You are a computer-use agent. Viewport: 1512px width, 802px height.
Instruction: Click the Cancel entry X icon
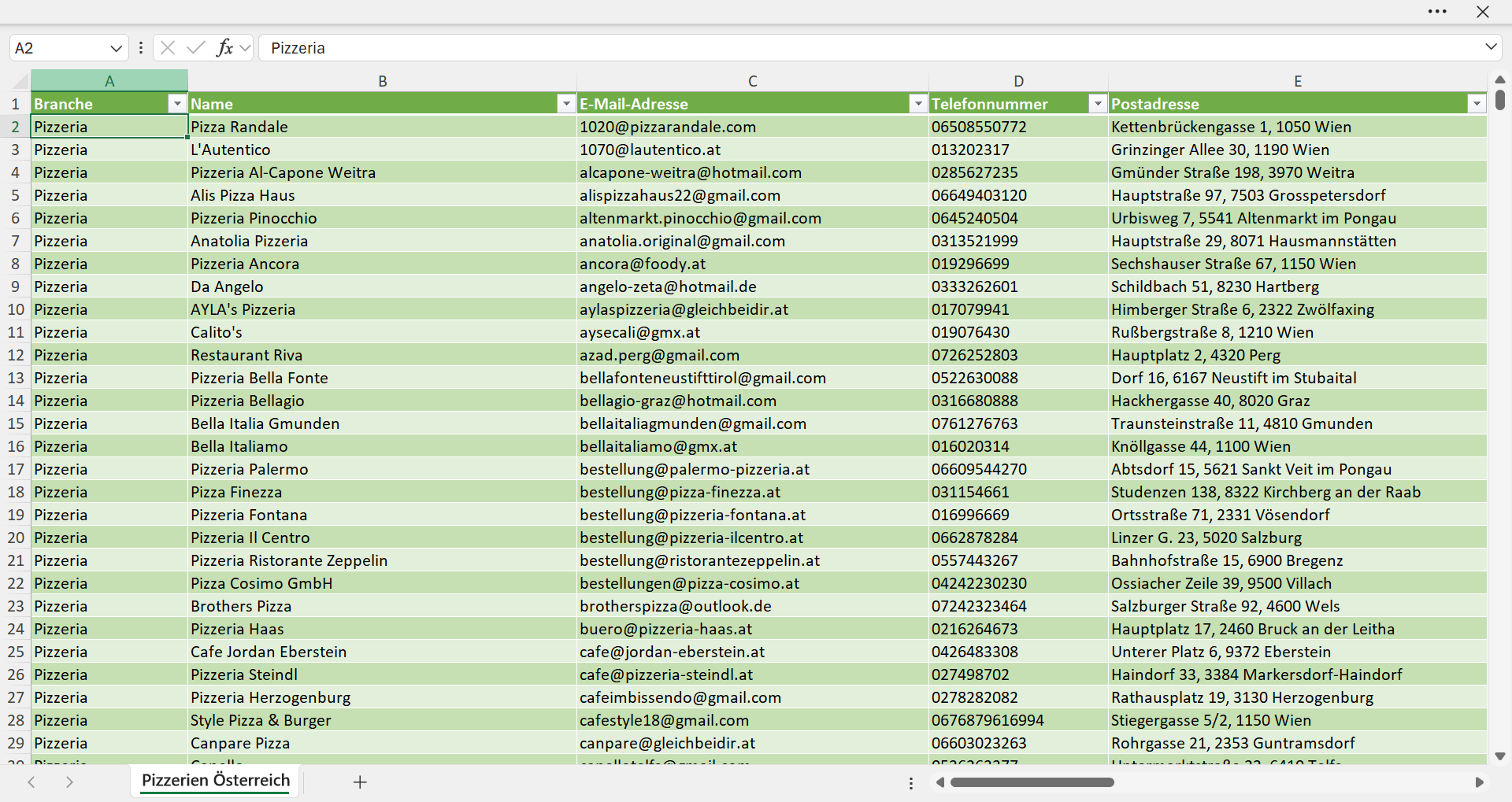click(168, 48)
